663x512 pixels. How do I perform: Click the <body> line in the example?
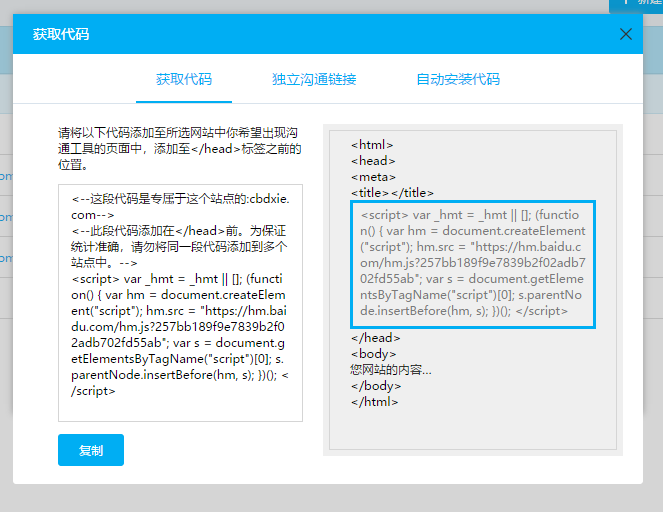tap(373, 354)
